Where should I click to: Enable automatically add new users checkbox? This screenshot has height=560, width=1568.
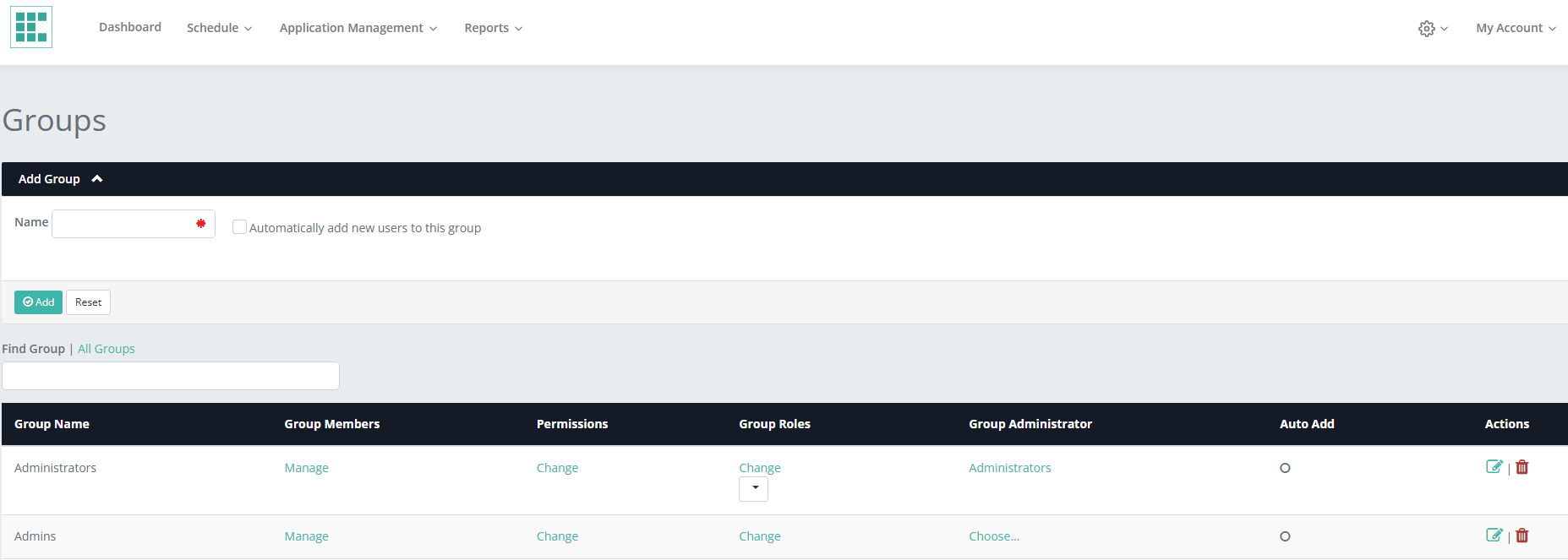pyautogui.click(x=239, y=227)
